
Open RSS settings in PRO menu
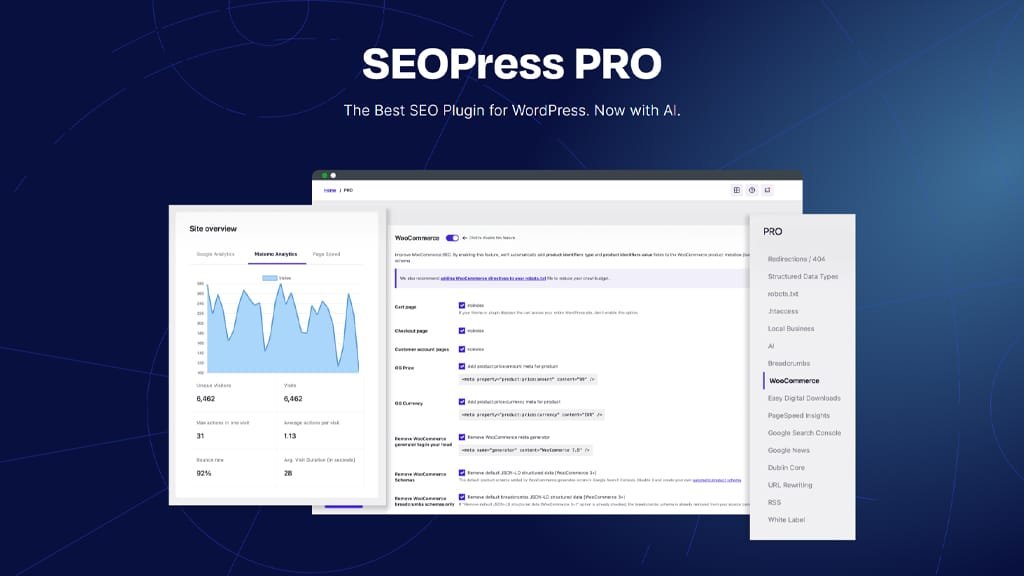774,502
